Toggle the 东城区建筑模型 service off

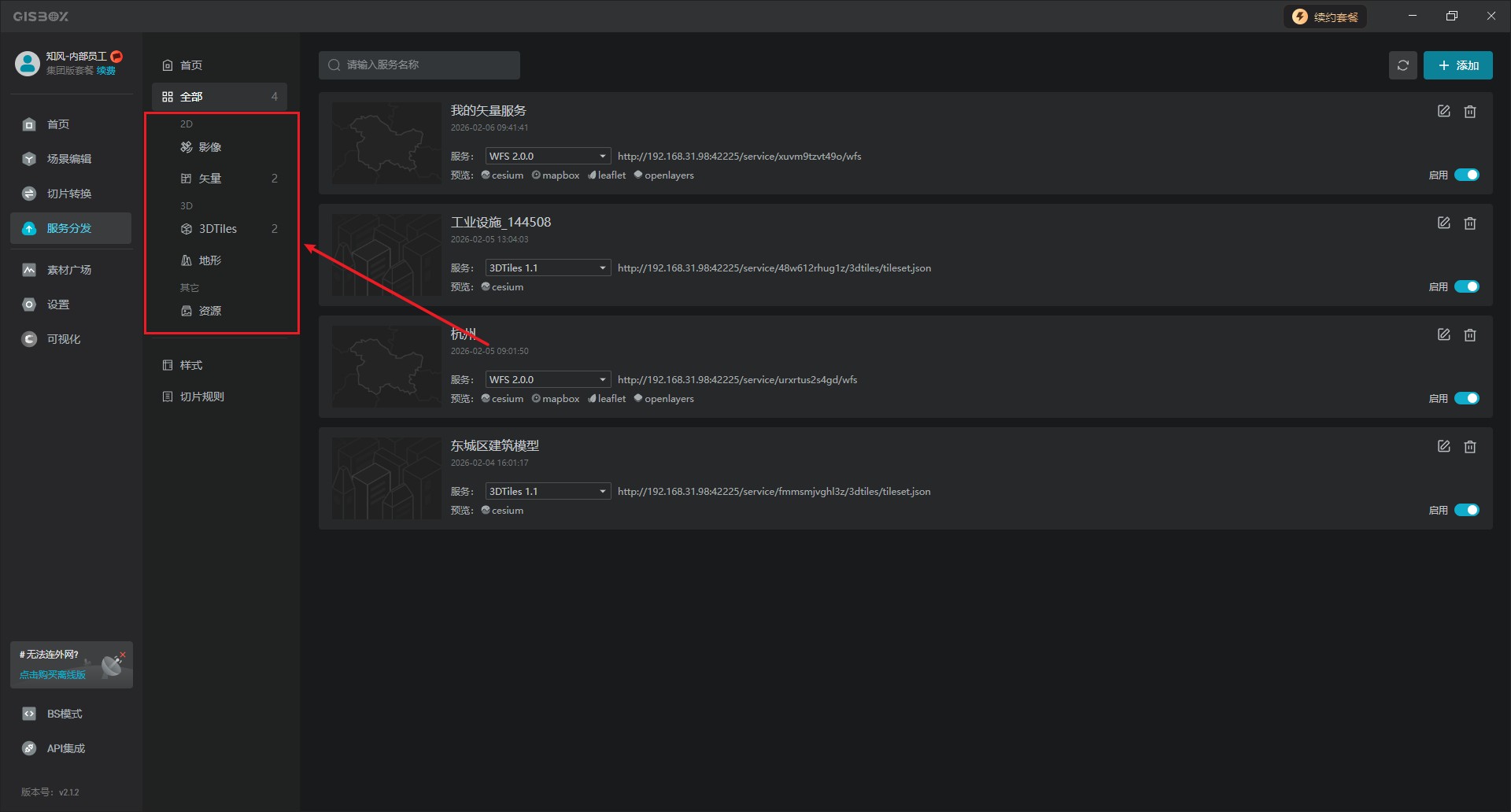pyautogui.click(x=1466, y=510)
